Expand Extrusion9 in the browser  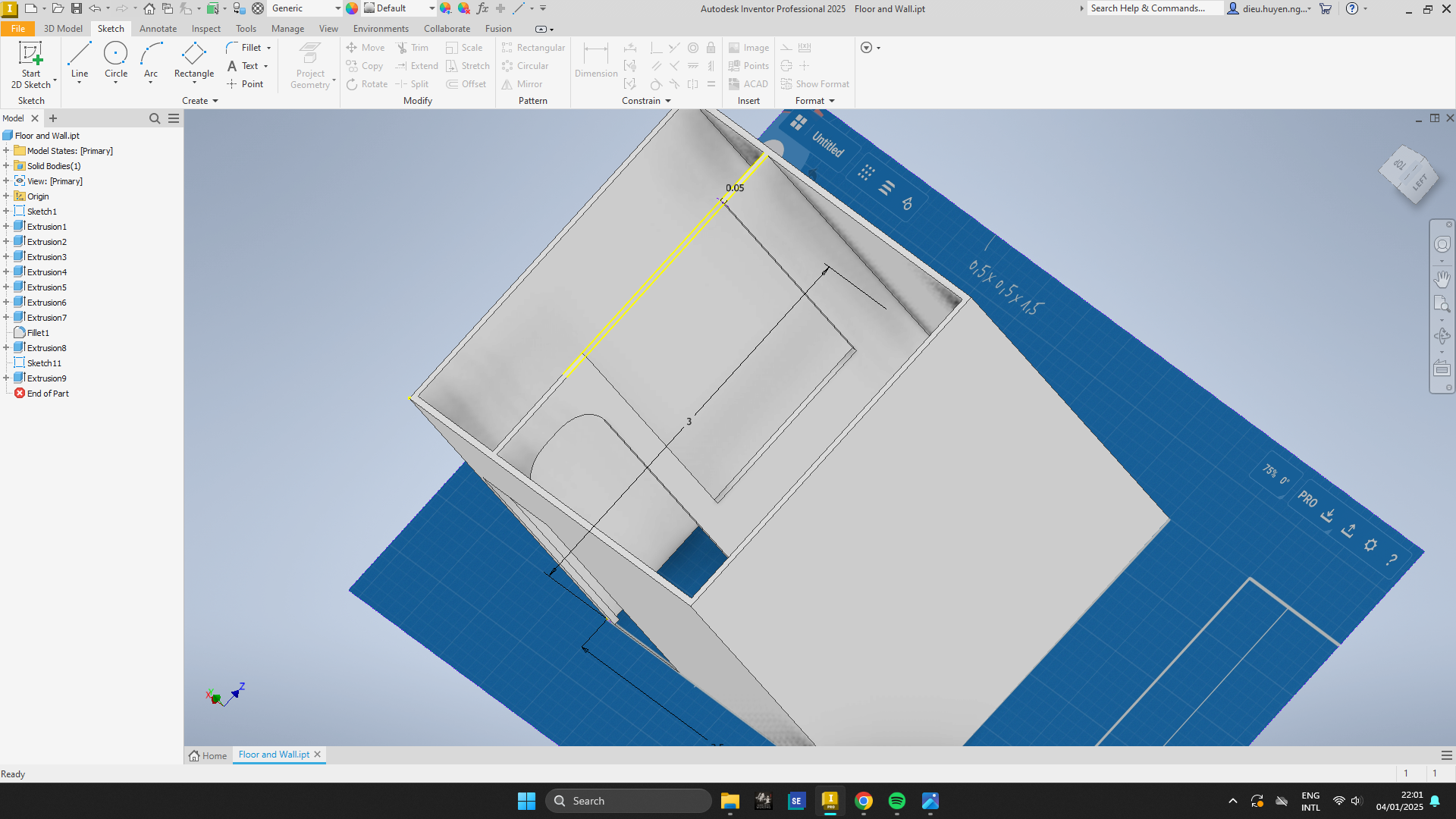click(x=6, y=378)
